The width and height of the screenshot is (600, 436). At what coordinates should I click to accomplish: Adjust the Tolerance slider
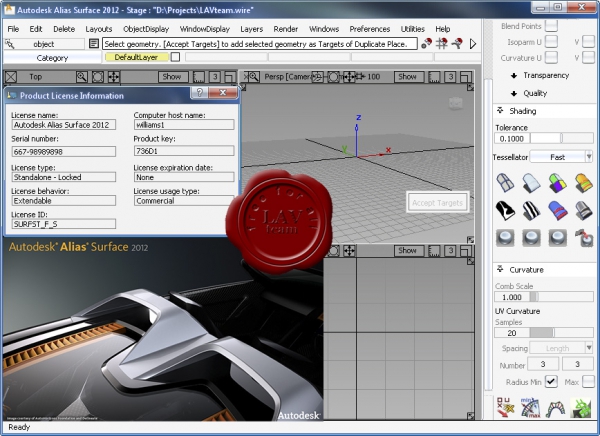[x=562, y=138]
